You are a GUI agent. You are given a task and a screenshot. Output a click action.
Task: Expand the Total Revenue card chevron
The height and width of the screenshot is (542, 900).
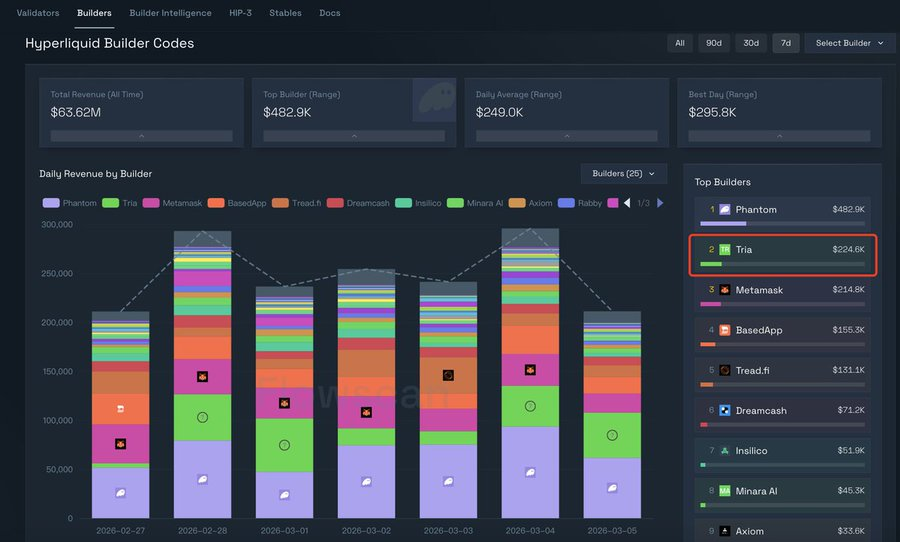141,136
